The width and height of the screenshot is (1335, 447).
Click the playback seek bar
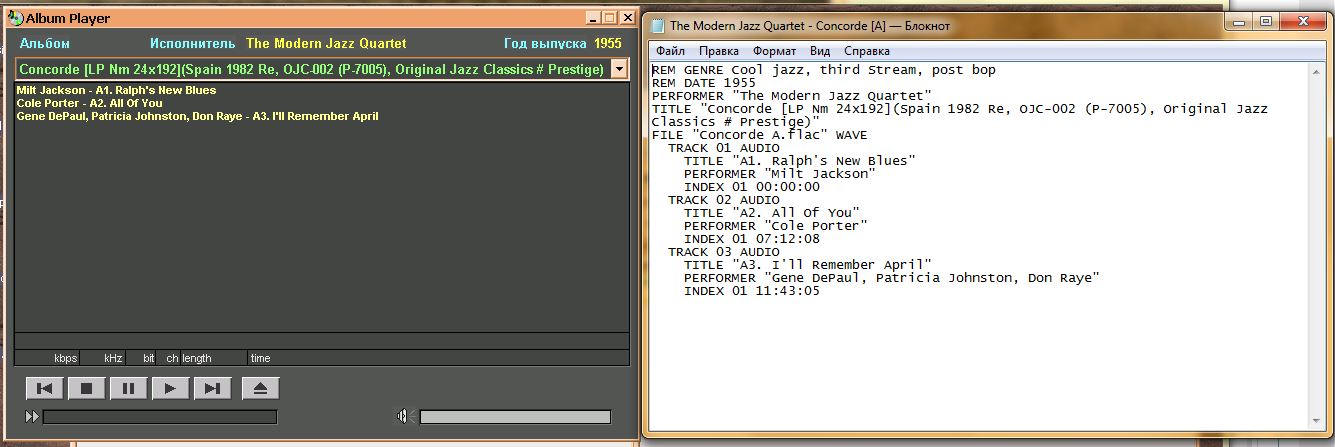click(160, 417)
